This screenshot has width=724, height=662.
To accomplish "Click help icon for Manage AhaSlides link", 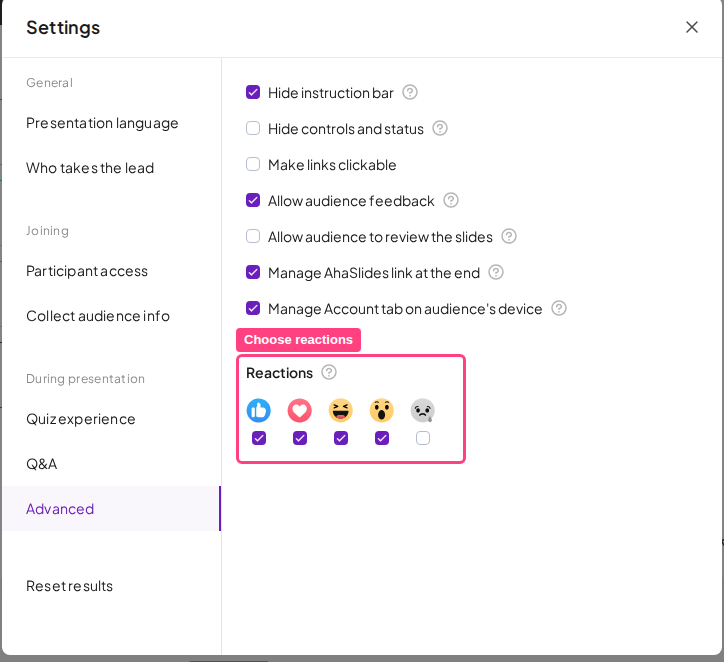I will coord(496,272).
